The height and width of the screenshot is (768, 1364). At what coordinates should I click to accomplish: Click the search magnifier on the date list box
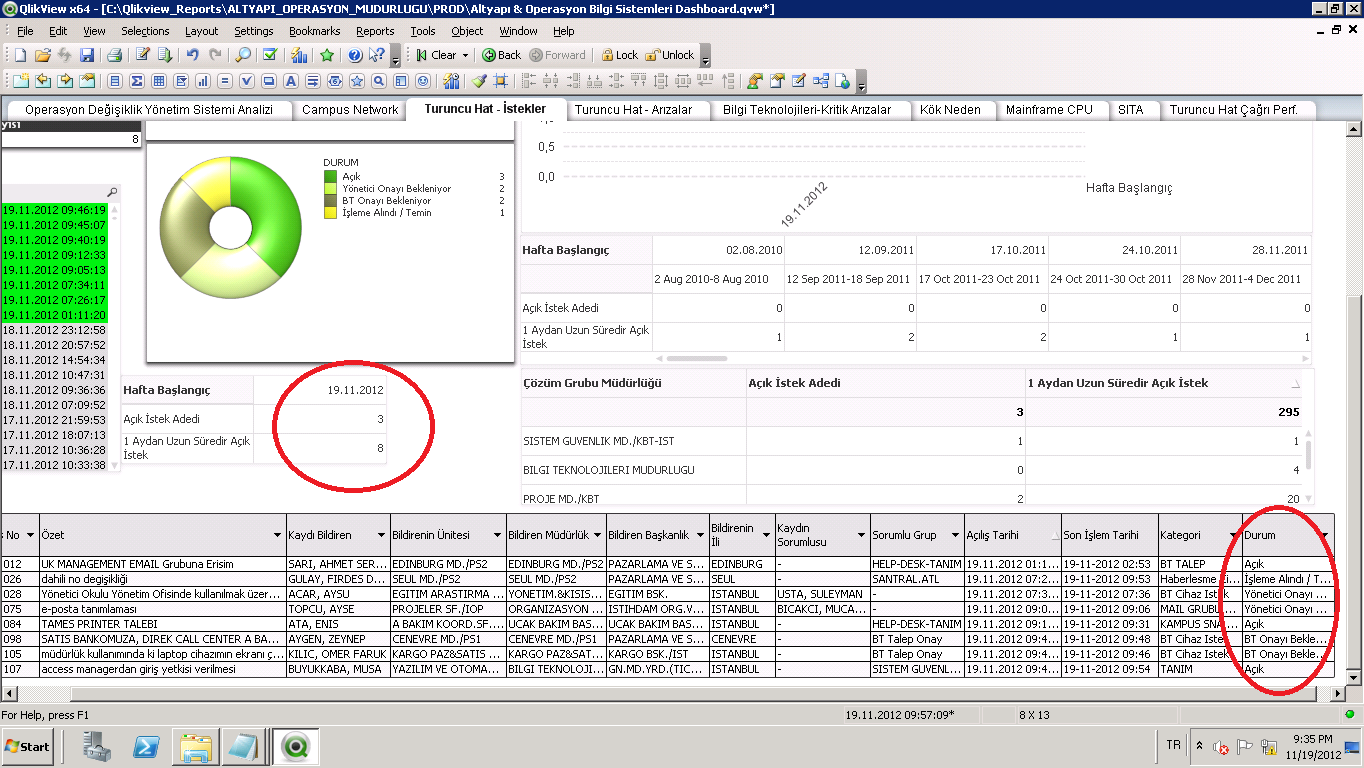click(112, 192)
